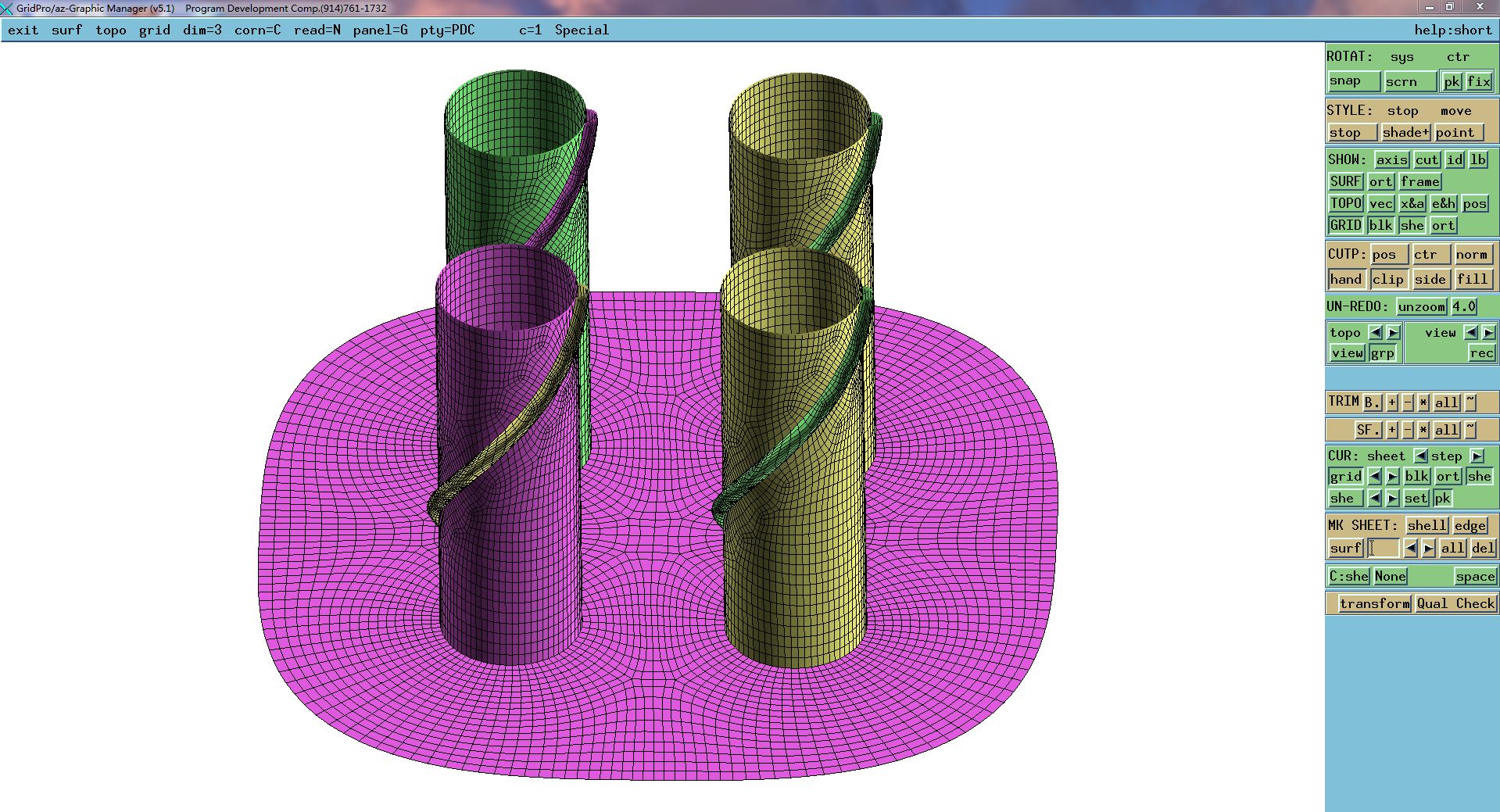Click the minus button in the SF. row
This screenshot has width=1500, height=812.
click(1408, 430)
